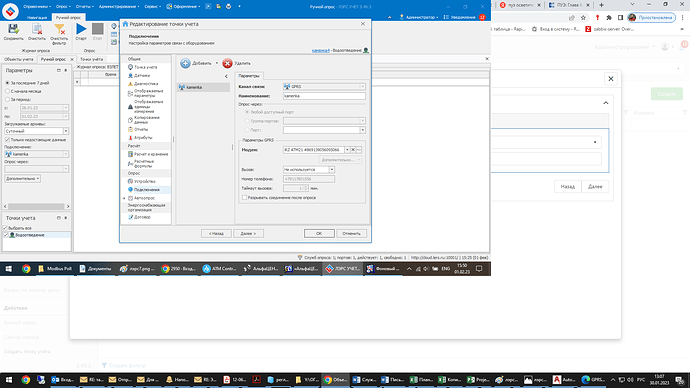The height and width of the screenshot is (388, 690).
Task: Open the Загружаемые архивы Суточный dropdown
Action: pyautogui.click(x=37, y=131)
